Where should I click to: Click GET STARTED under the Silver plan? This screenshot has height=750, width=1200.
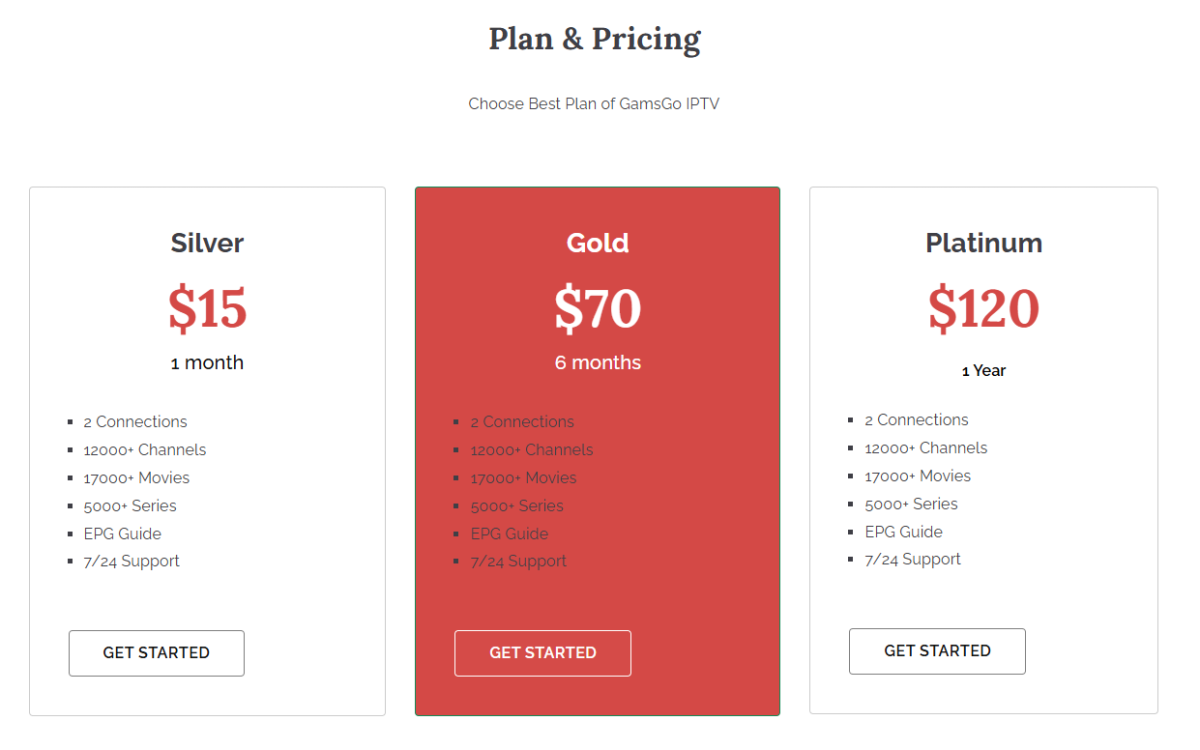point(156,653)
